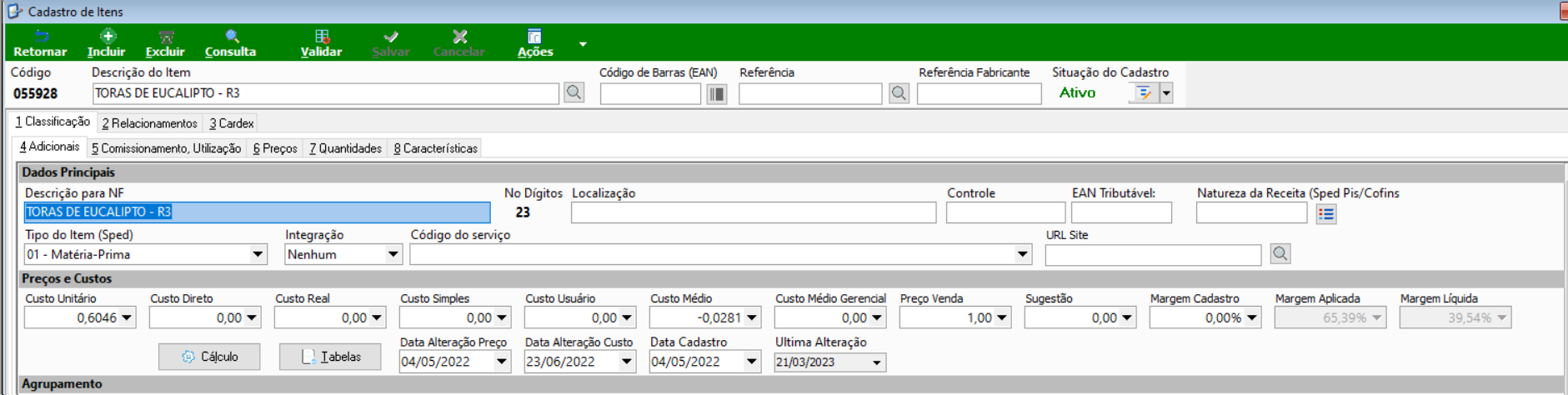Open the Consulta search tool
The width and height of the screenshot is (1568, 395).
point(231,43)
